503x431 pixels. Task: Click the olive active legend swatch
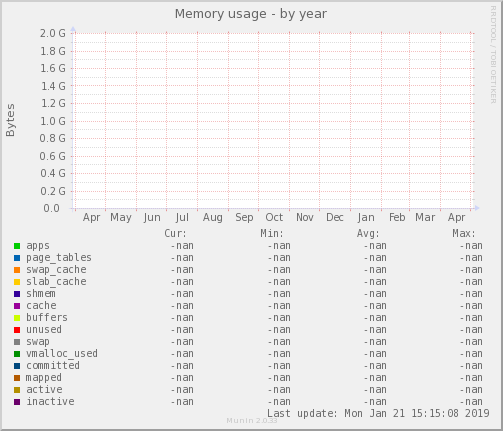pyautogui.click(x=17, y=390)
